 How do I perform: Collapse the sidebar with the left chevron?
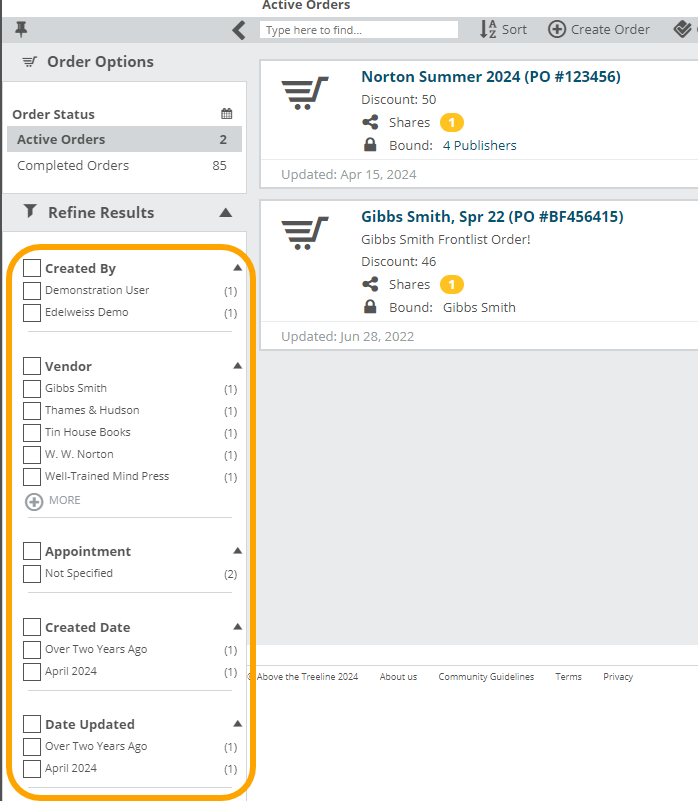click(238, 30)
